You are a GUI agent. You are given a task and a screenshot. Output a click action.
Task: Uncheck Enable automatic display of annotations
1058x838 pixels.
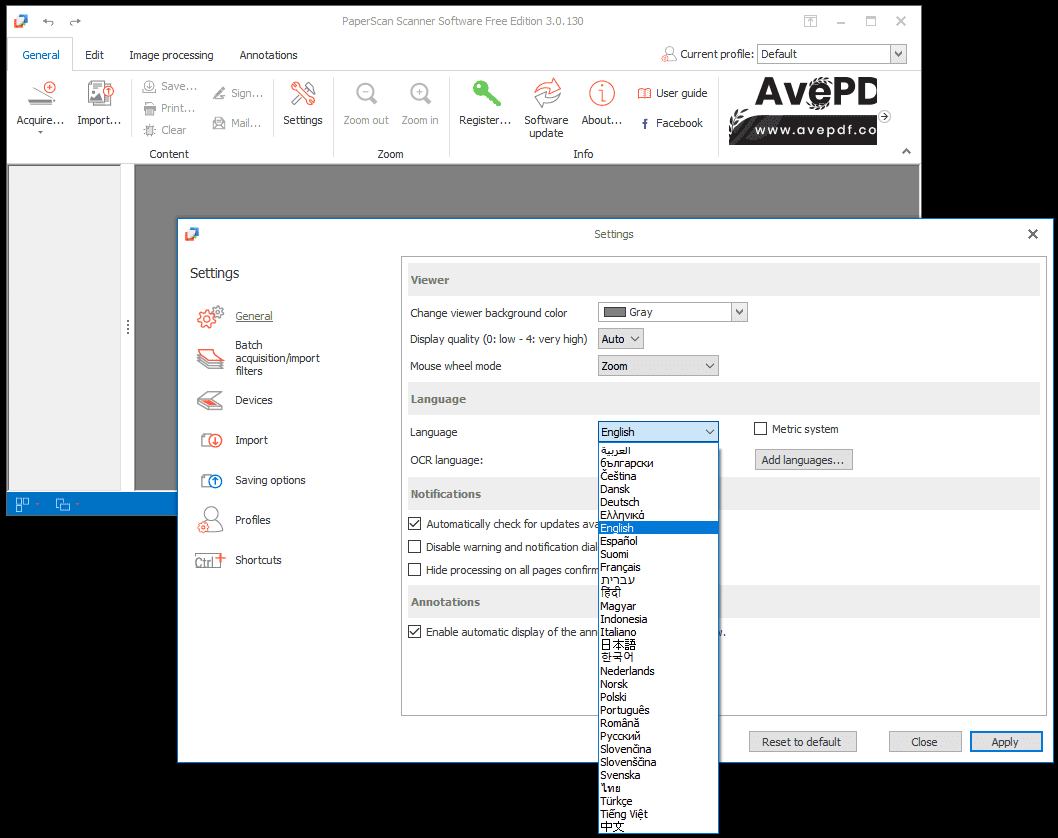click(x=415, y=632)
